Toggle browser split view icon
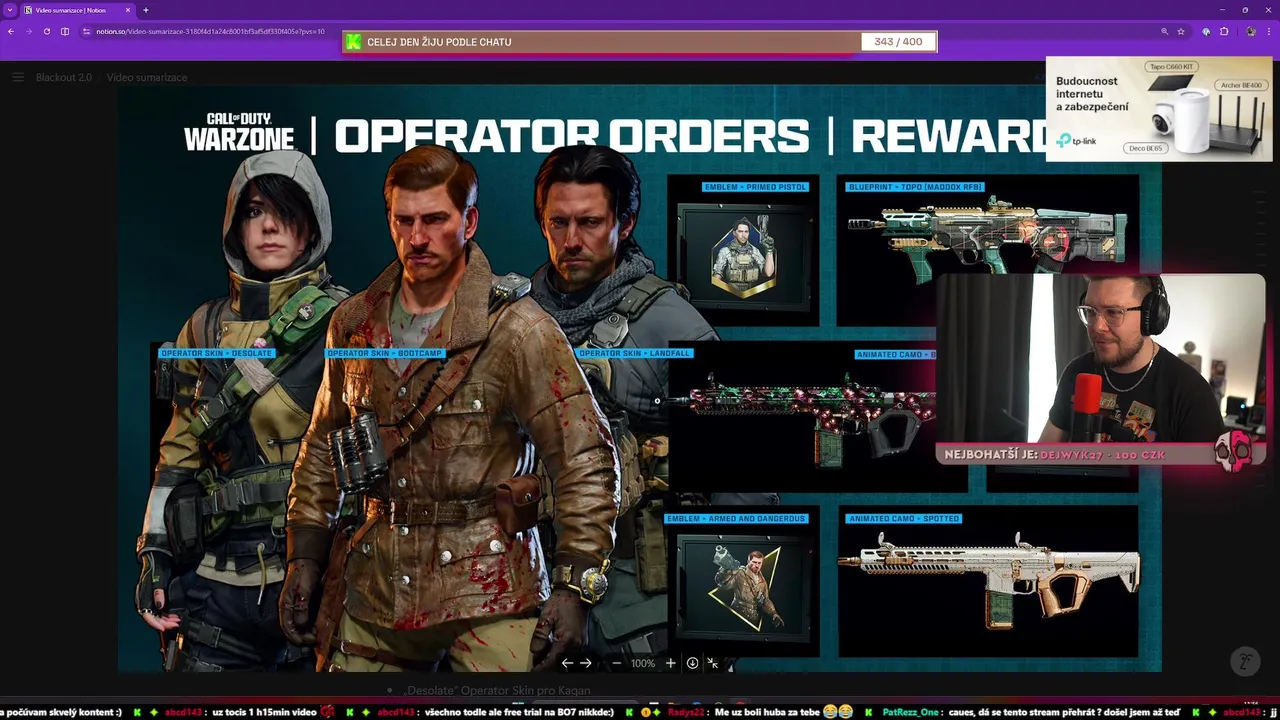 click(65, 31)
